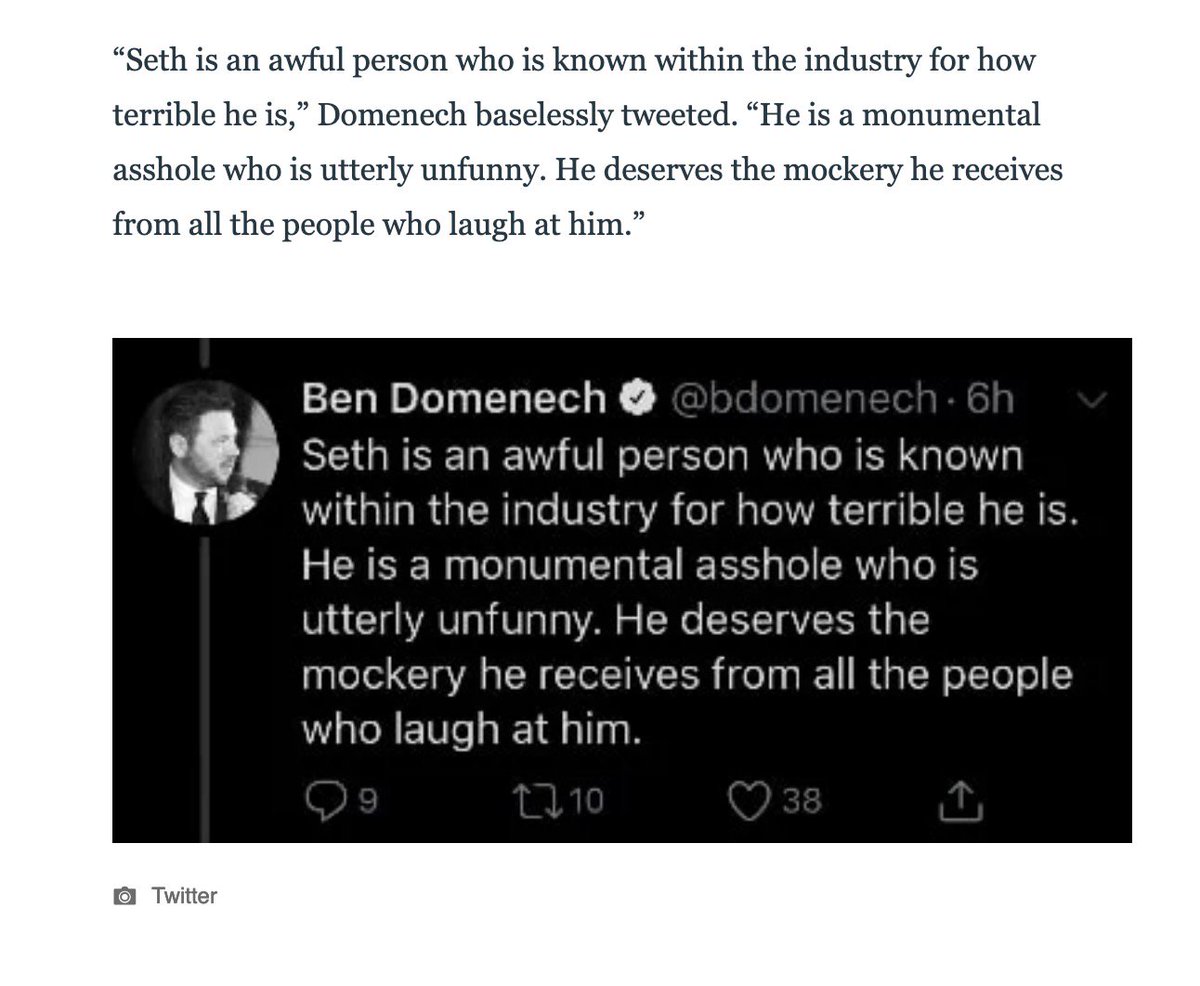Like the tweet with the heart icon
Image resolution: width=1200 pixels, height=986 pixels.
pyautogui.click(x=751, y=800)
